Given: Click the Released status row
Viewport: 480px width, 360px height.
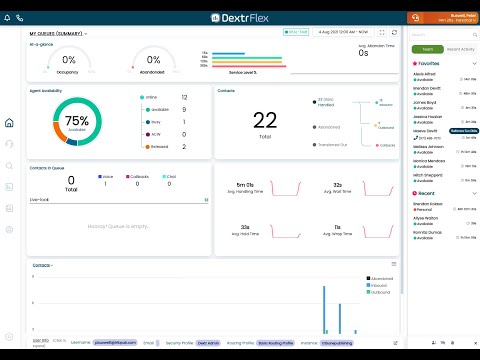Looking at the screenshot, I should (166, 147).
